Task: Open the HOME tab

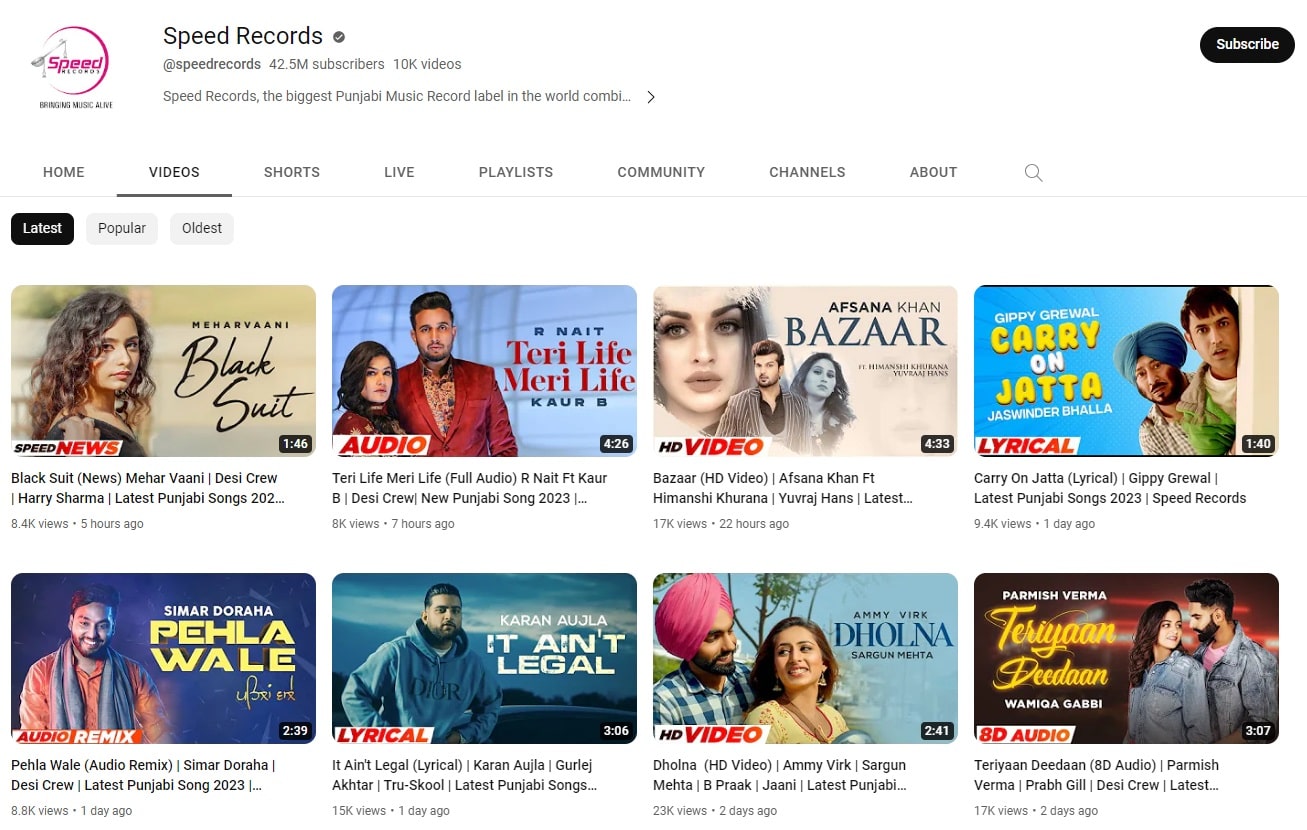Action: pos(64,172)
